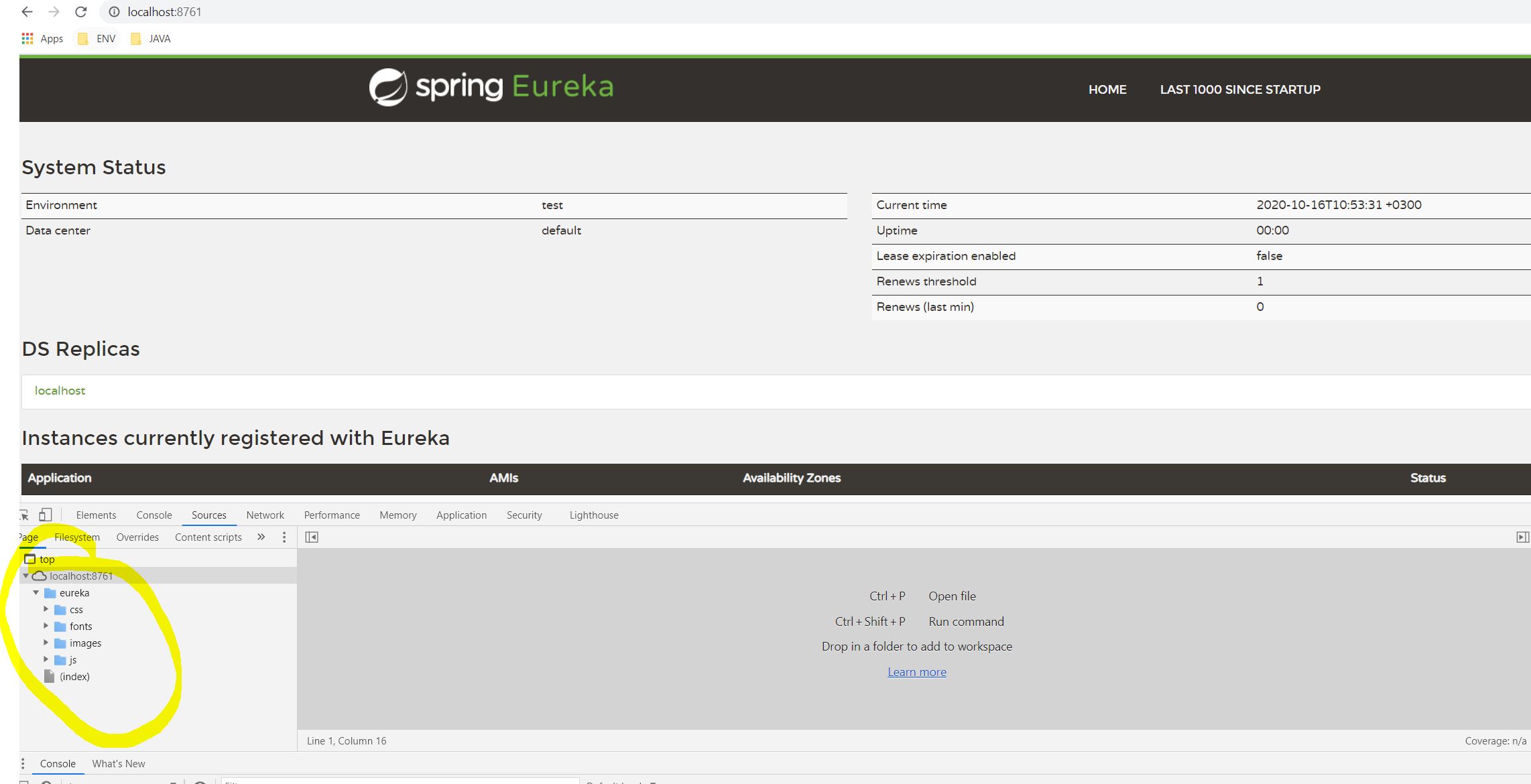Viewport: 1531px width, 784px height.
Task: Click the browser back arrow
Action: [x=27, y=12]
